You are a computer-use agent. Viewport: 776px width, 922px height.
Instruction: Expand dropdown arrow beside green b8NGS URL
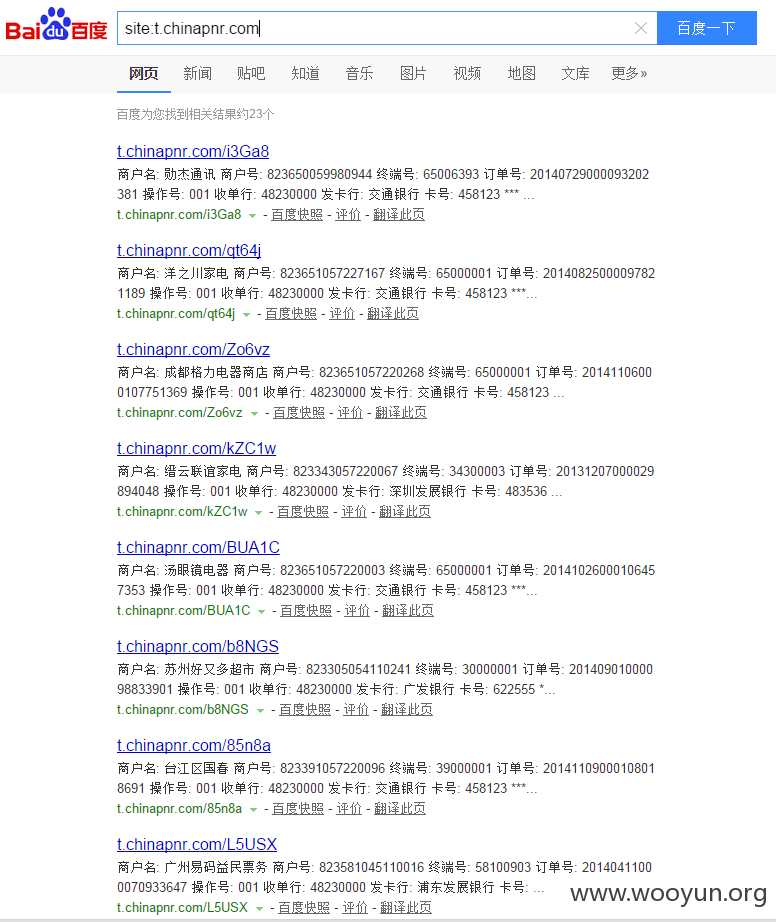point(260,710)
